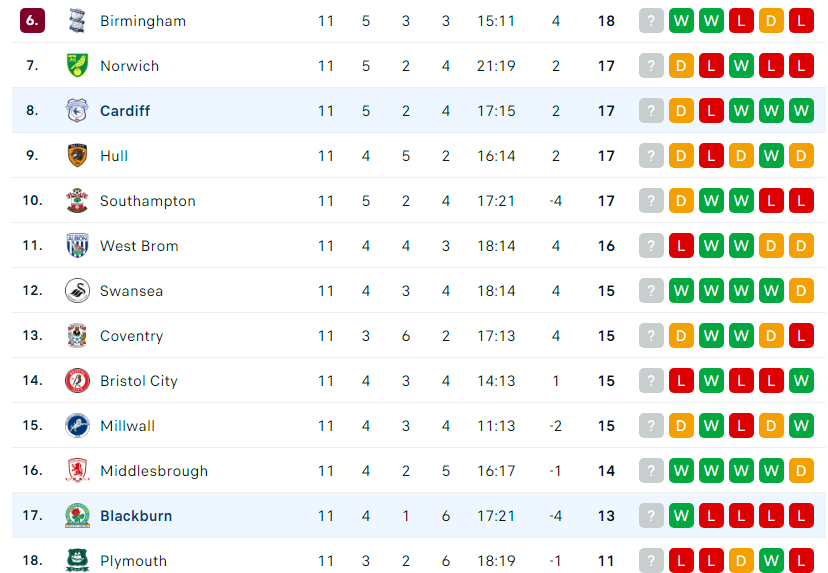Click the Birmingham club crest icon

coord(77,21)
